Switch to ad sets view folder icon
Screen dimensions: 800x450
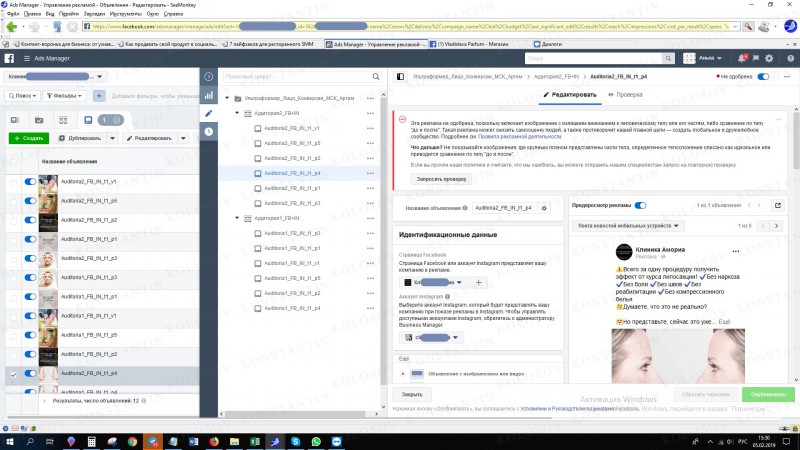(39, 120)
